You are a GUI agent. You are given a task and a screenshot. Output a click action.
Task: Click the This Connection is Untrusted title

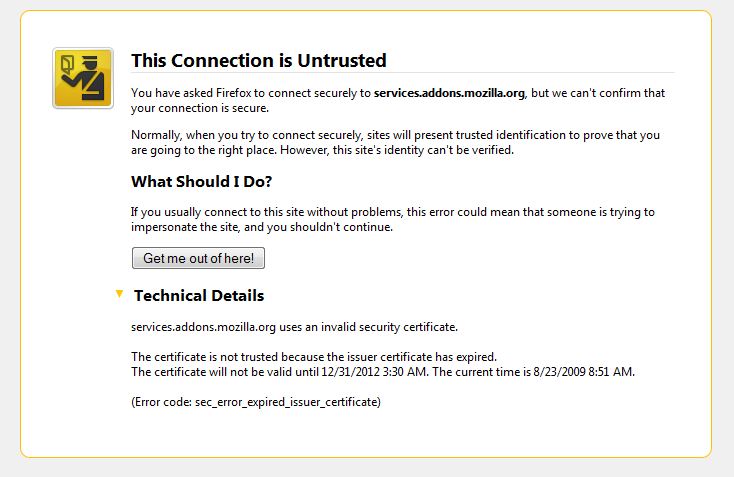click(x=259, y=60)
